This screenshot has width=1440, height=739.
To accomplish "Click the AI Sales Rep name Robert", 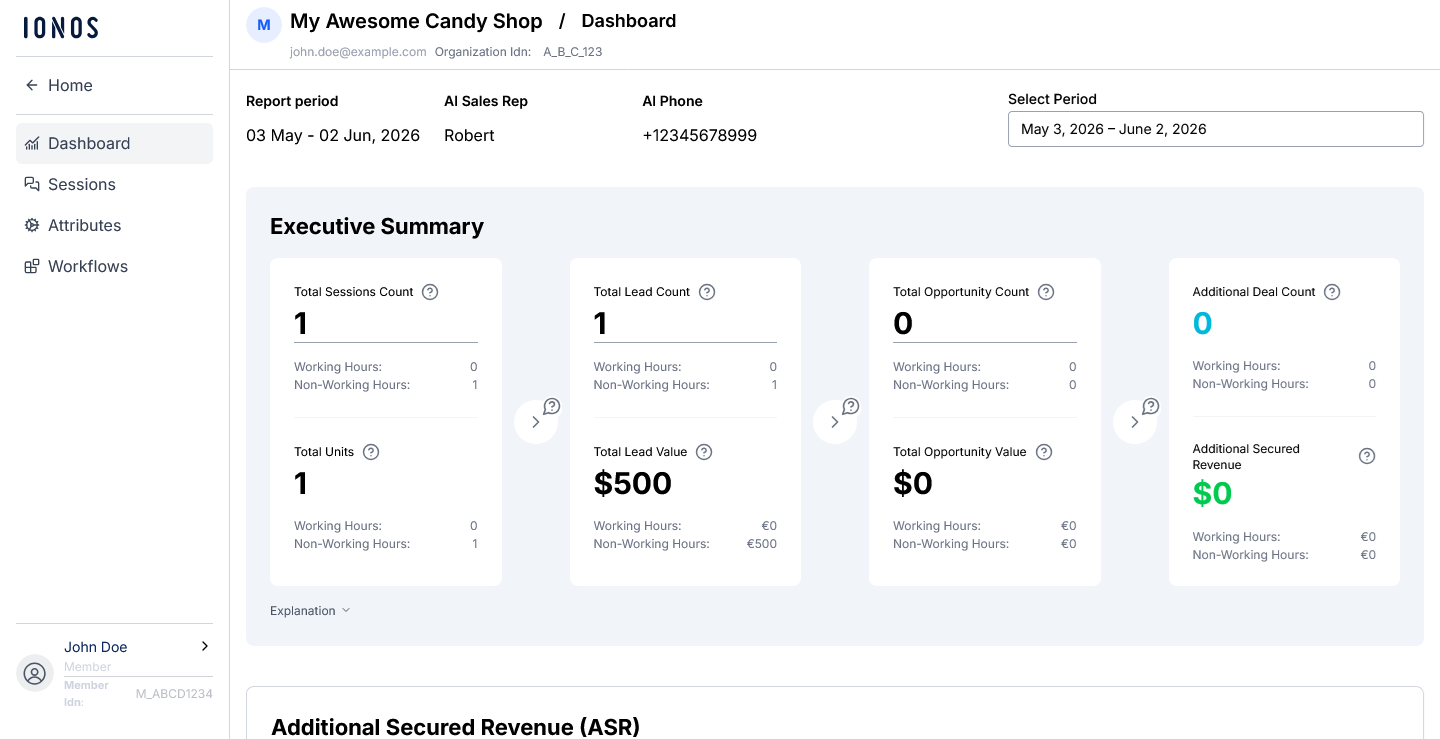I will tap(469, 135).
